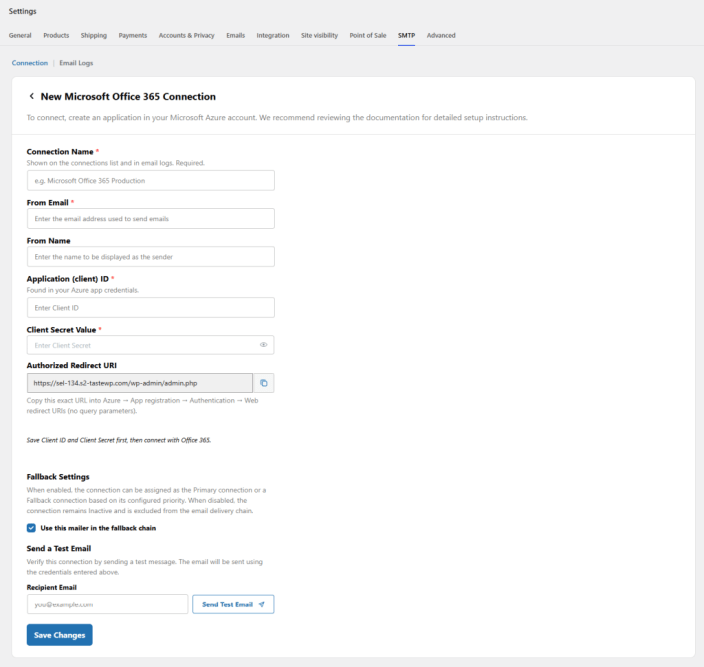Toggle Use this mailer in the fallback chain

31,528
